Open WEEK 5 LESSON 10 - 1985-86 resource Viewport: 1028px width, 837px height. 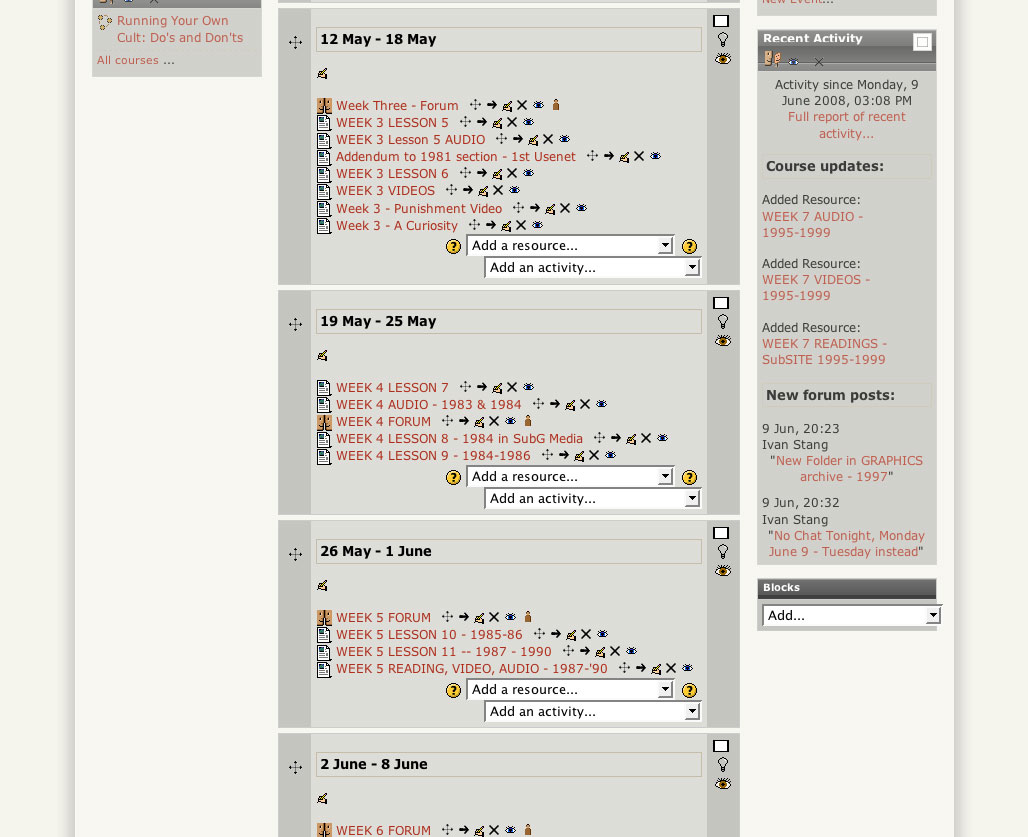pos(429,634)
